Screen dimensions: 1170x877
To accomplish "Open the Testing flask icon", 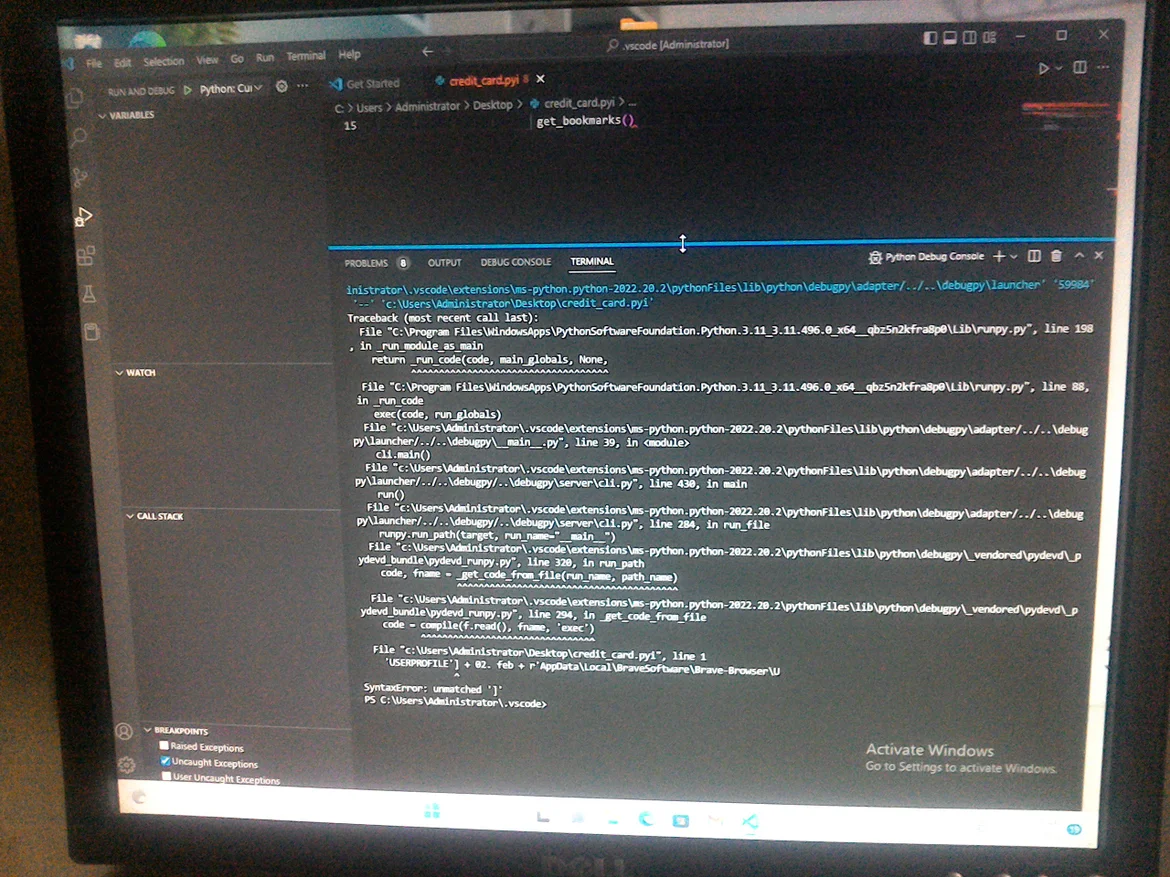I will [89, 294].
